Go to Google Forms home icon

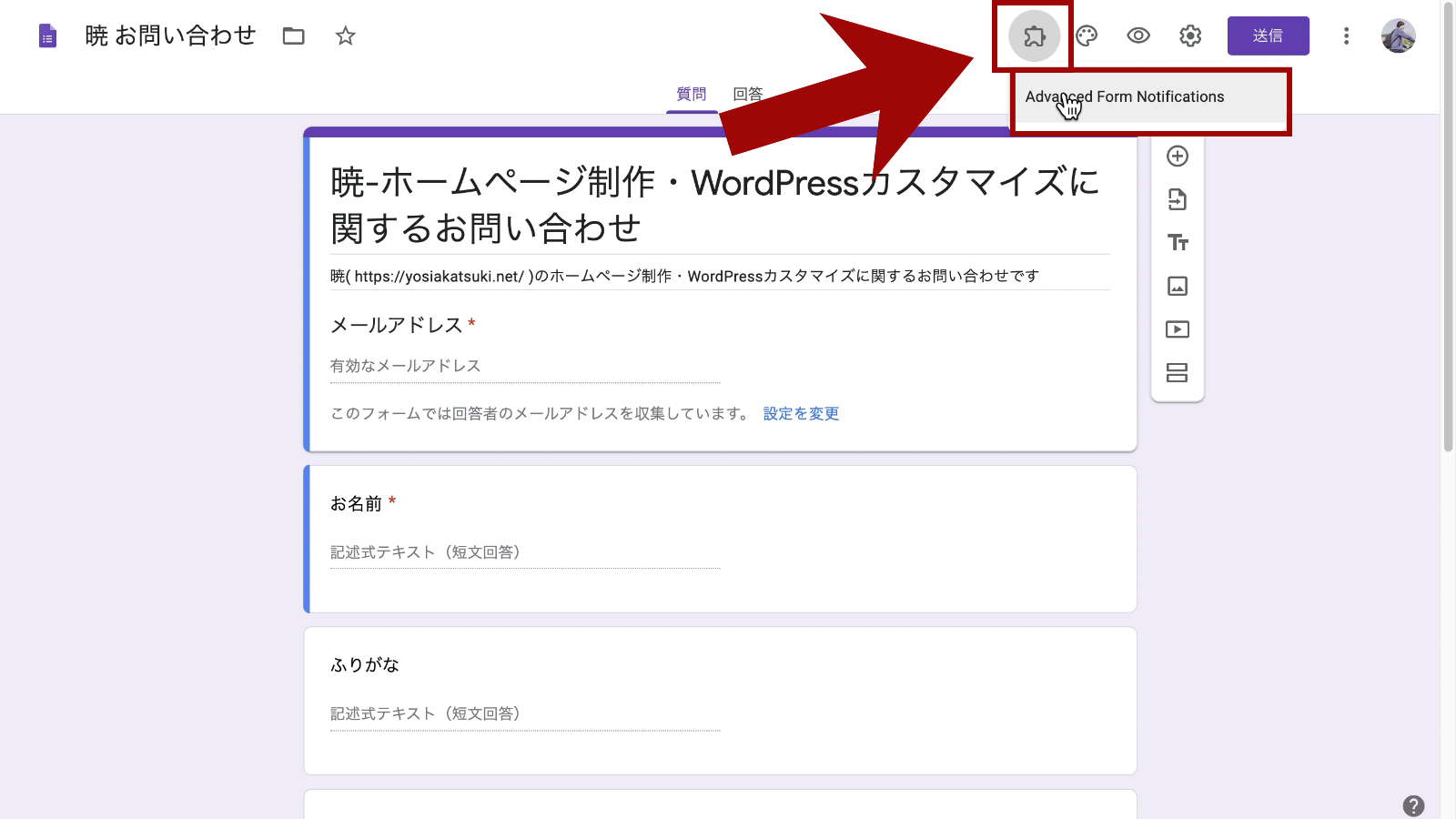coord(47,35)
